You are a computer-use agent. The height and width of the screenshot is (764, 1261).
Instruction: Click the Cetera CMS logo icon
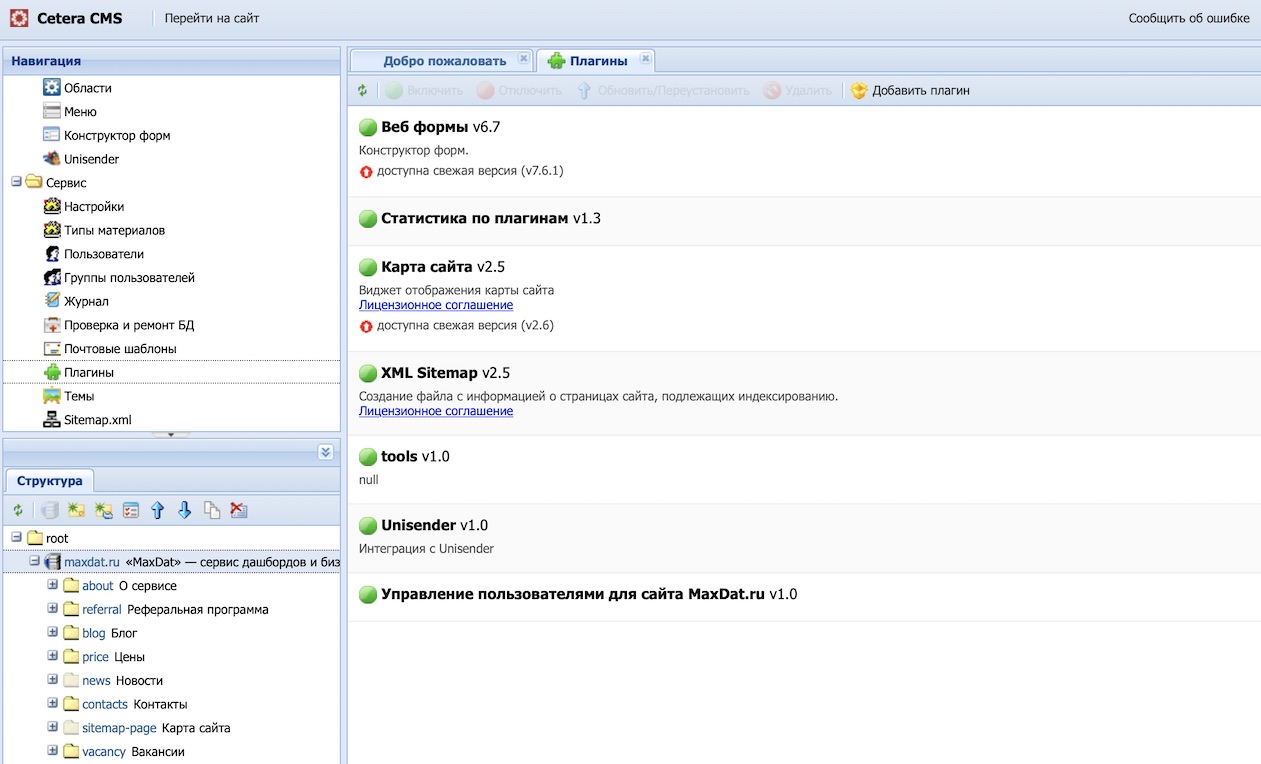tap(18, 18)
